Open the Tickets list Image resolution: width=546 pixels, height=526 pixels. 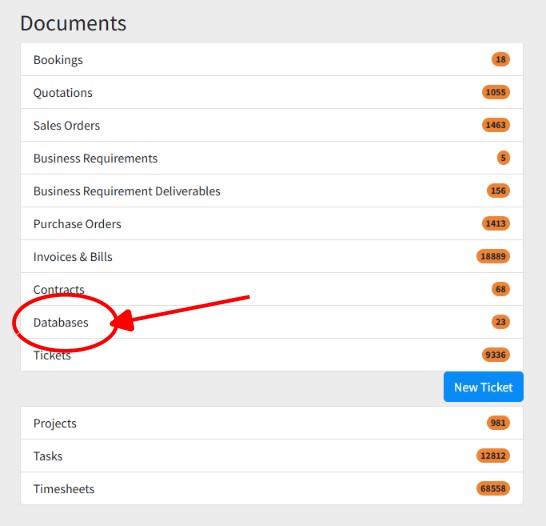[272, 355]
